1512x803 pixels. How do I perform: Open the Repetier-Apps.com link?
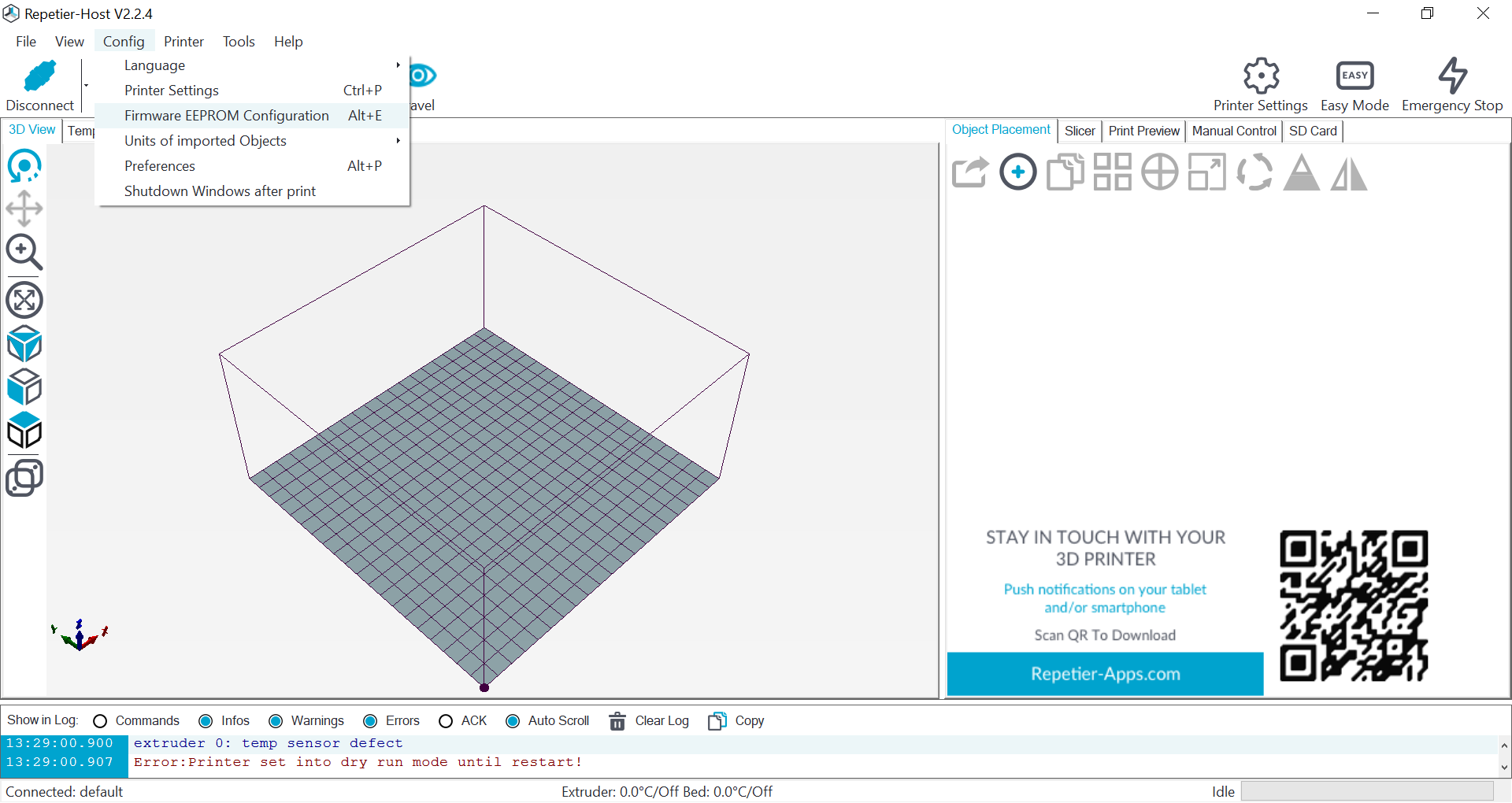pyautogui.click(x=1106, y=674)
